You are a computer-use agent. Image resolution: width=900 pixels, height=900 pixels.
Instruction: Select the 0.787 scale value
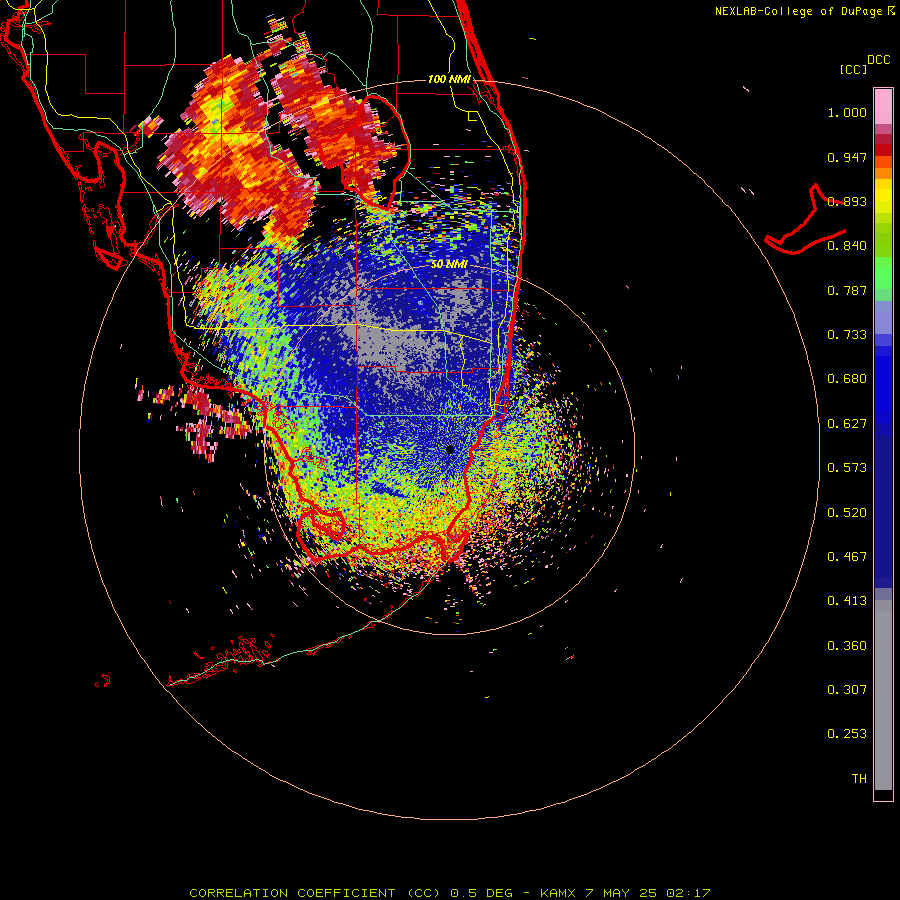pos(847,290)
